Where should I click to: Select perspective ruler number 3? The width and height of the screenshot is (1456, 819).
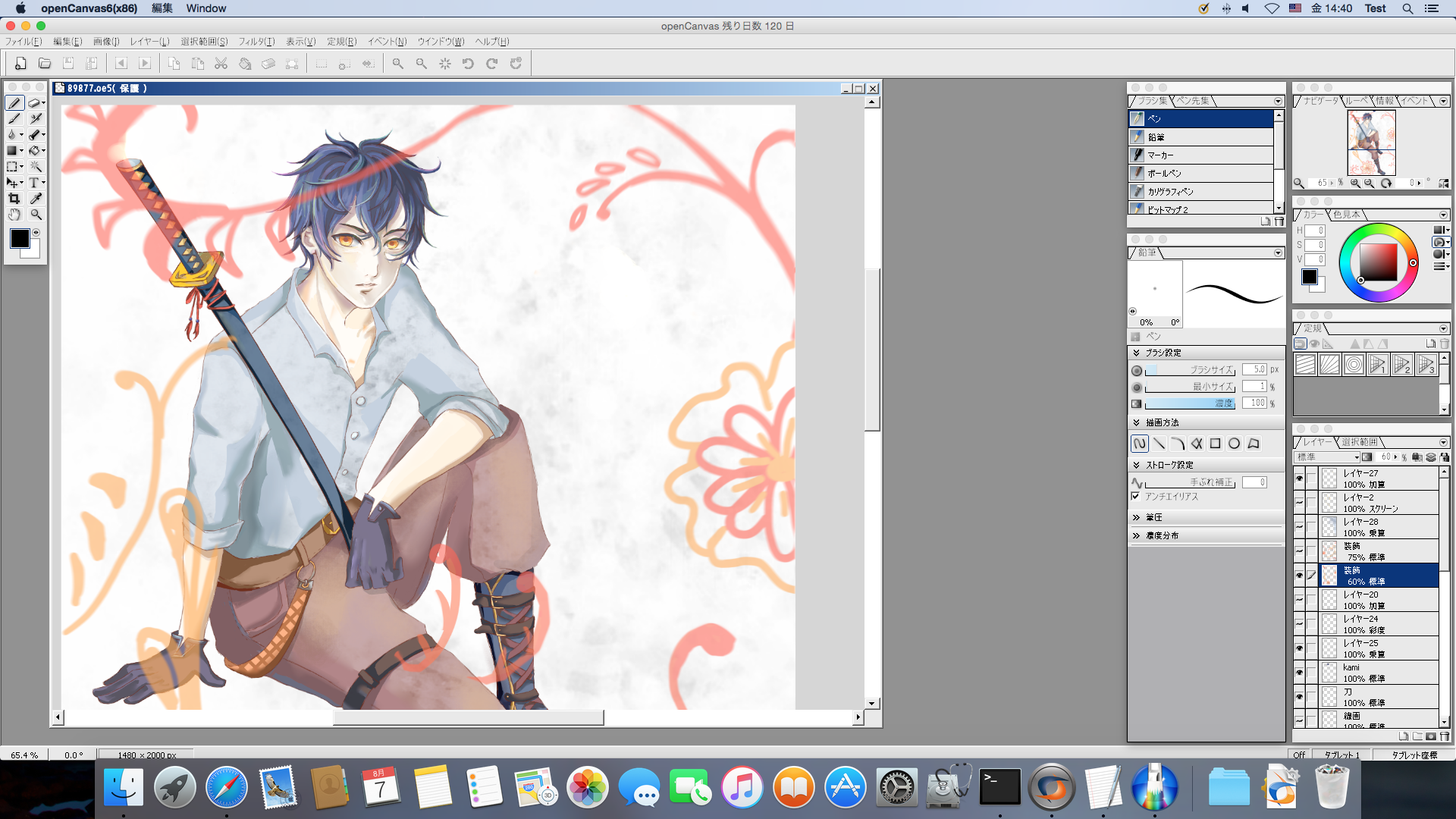tap(1426, 365)
